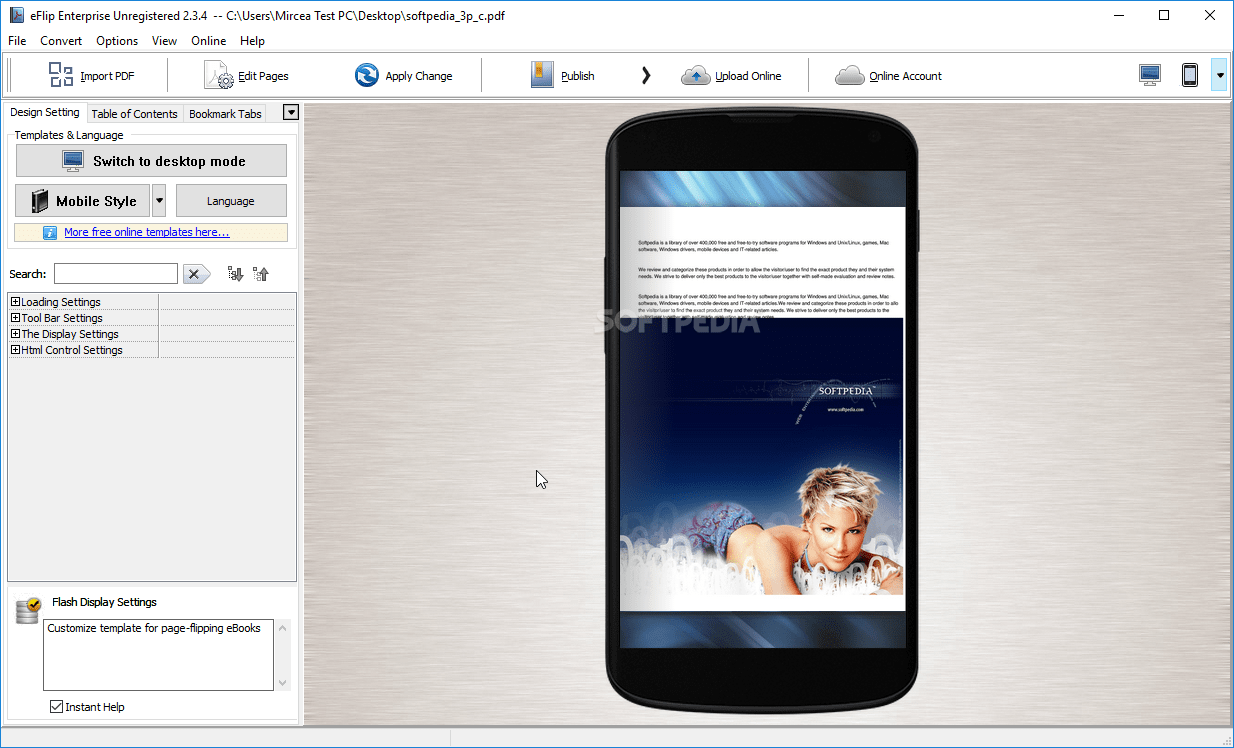Click the info icon beside templates link
1234x748 pixels.
click(50, 232)
